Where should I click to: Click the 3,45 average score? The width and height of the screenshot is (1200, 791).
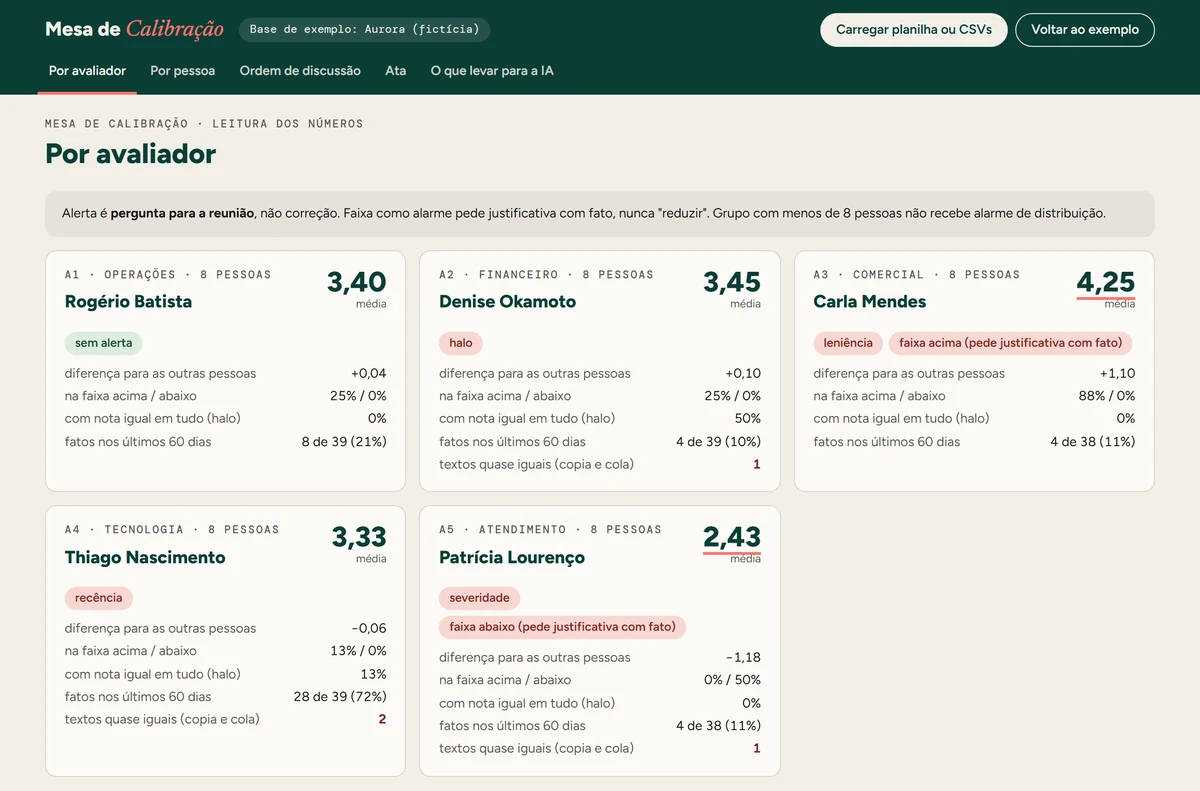731,283
